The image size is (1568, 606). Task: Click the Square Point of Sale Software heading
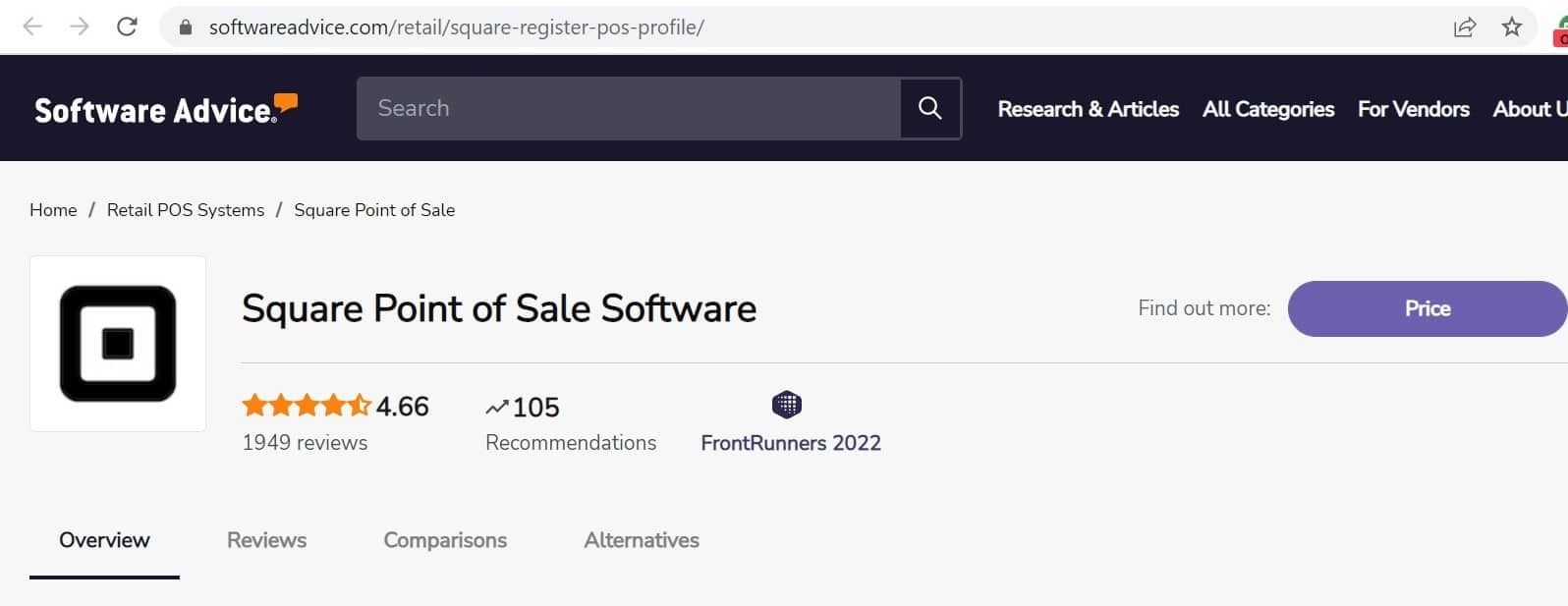click(499, 308)
